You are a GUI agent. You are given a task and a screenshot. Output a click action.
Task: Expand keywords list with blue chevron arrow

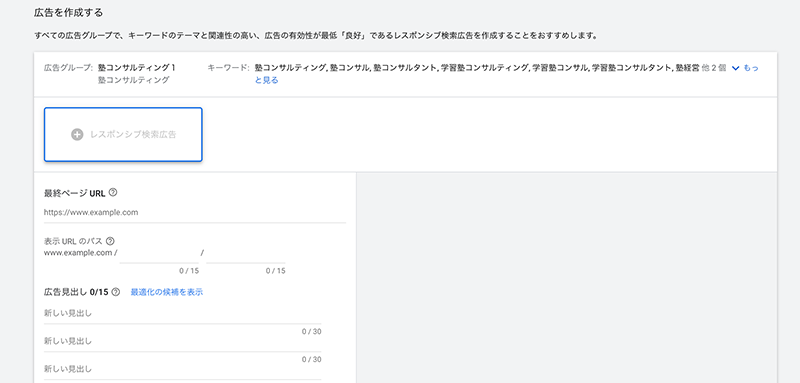[736, 68]
